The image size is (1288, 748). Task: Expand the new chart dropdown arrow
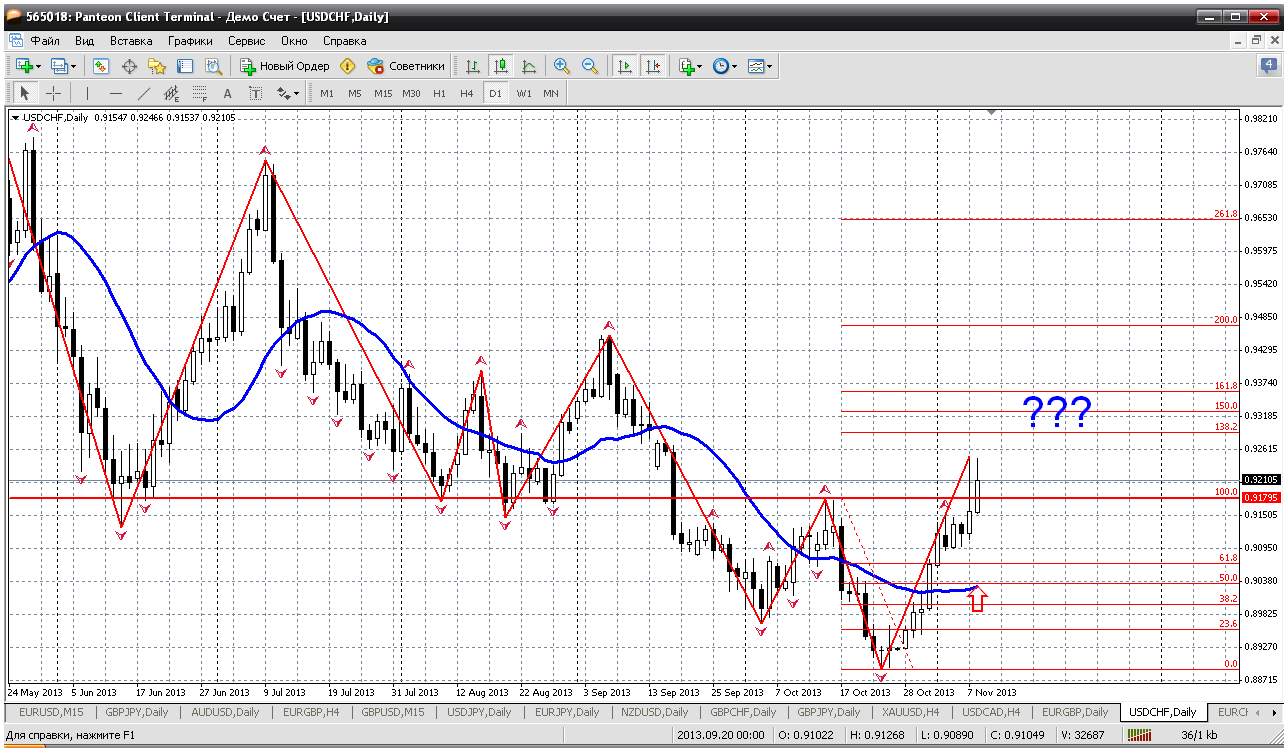[x=38, y=66]
